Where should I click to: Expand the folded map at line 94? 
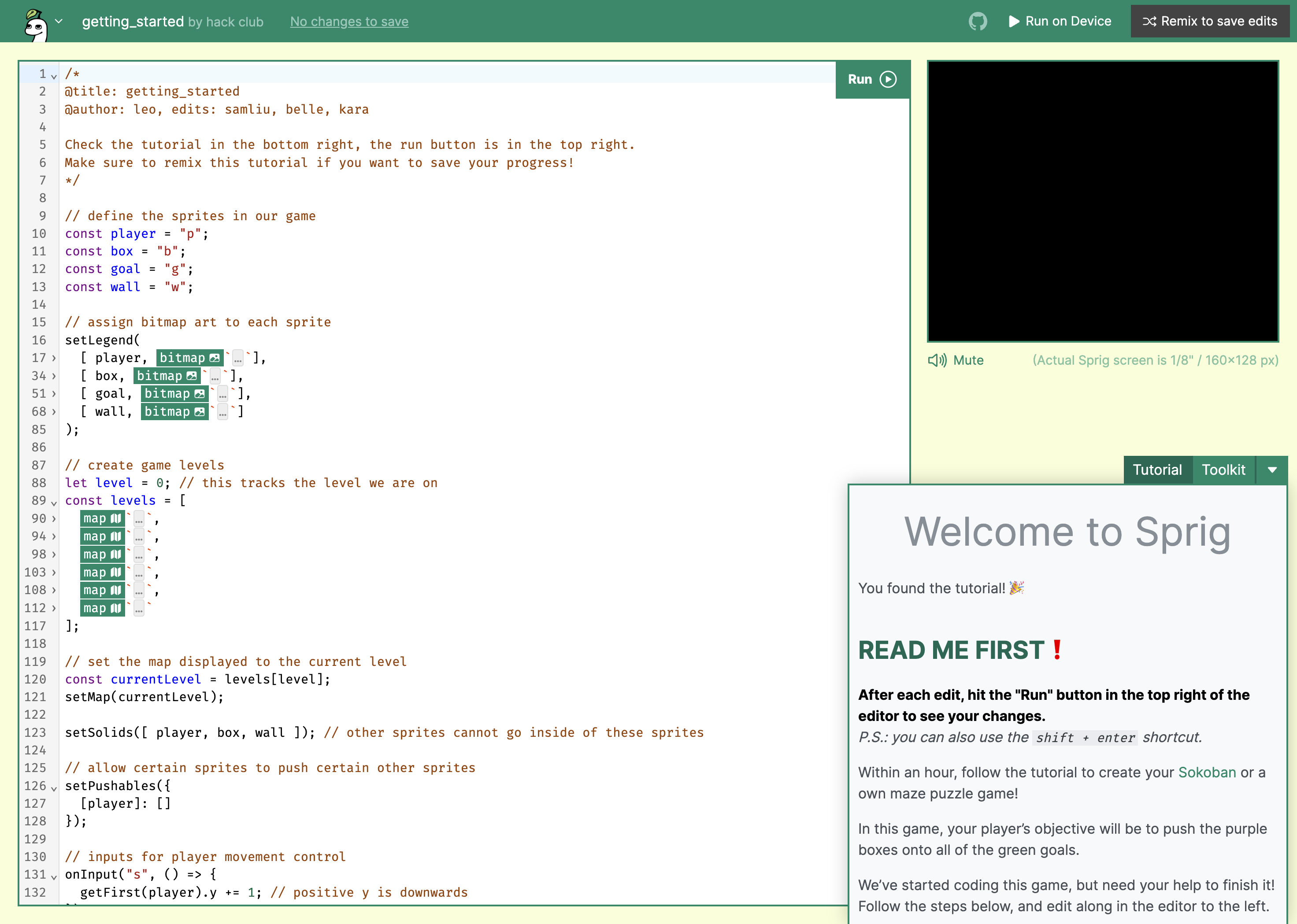[54, 536]
